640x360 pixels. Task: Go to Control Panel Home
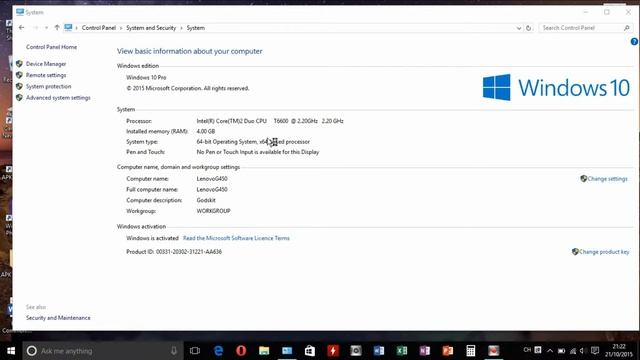coord(51,47)
